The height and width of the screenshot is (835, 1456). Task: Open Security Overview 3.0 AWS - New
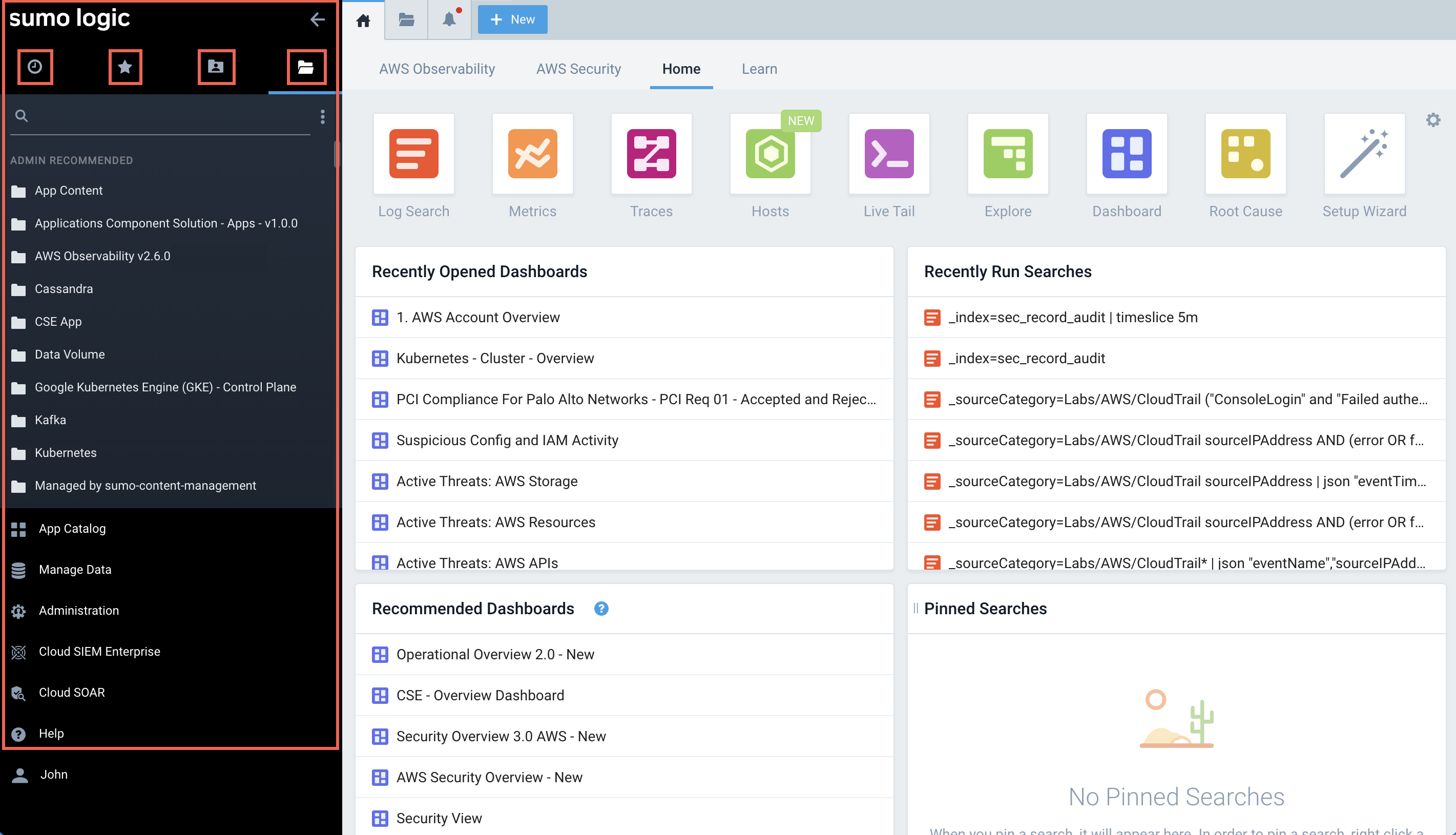[624, 736]
